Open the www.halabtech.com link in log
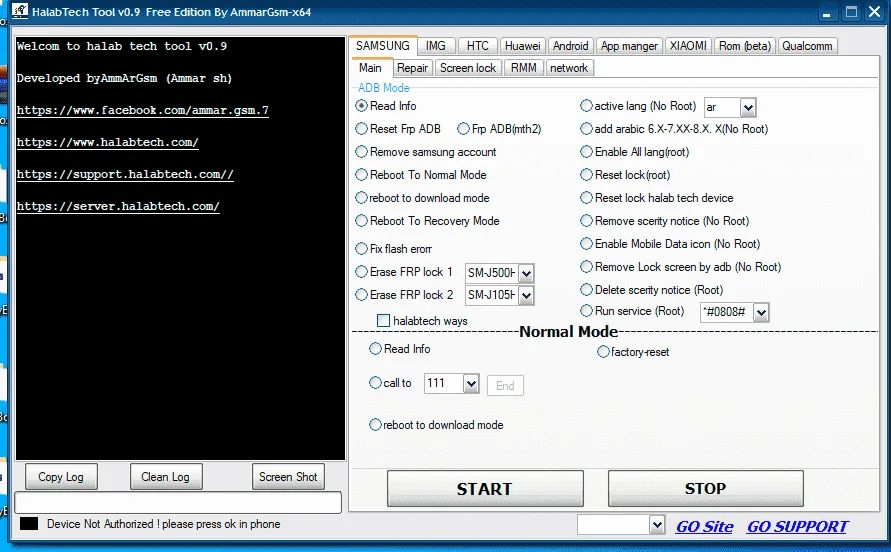 pos(107,142)
